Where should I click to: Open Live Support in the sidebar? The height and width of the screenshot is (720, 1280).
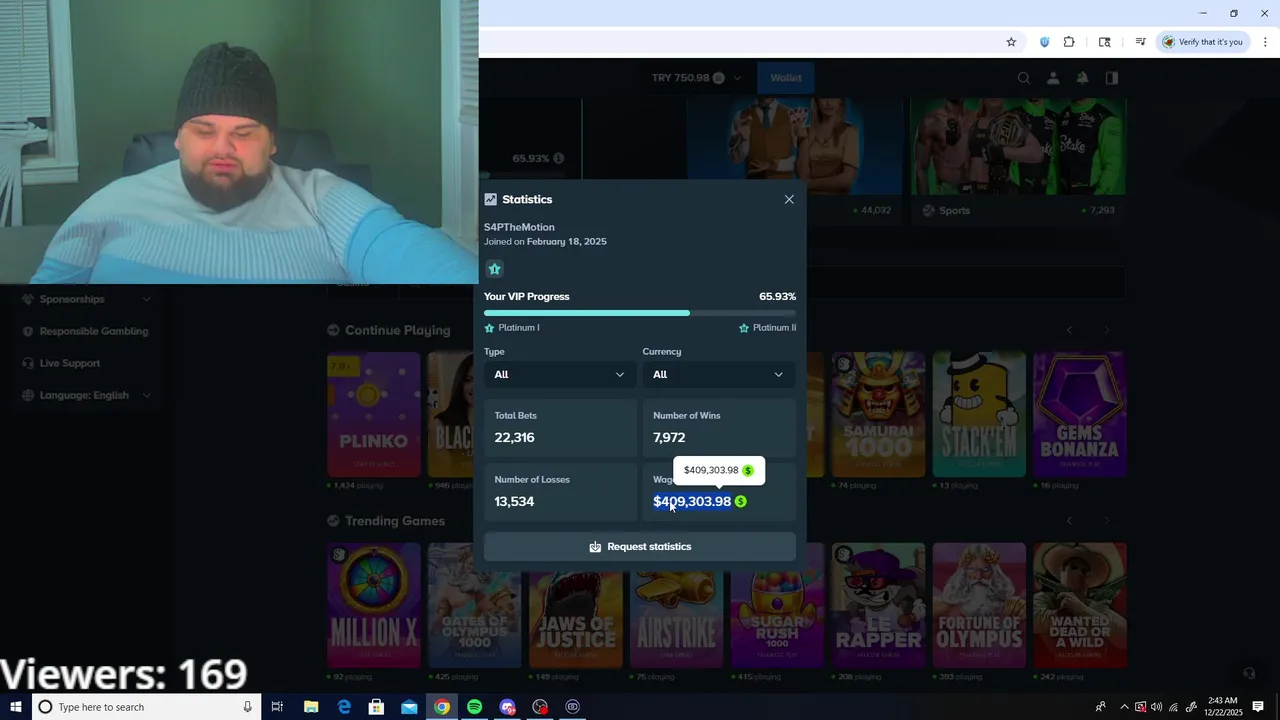(x=86, y=363)
